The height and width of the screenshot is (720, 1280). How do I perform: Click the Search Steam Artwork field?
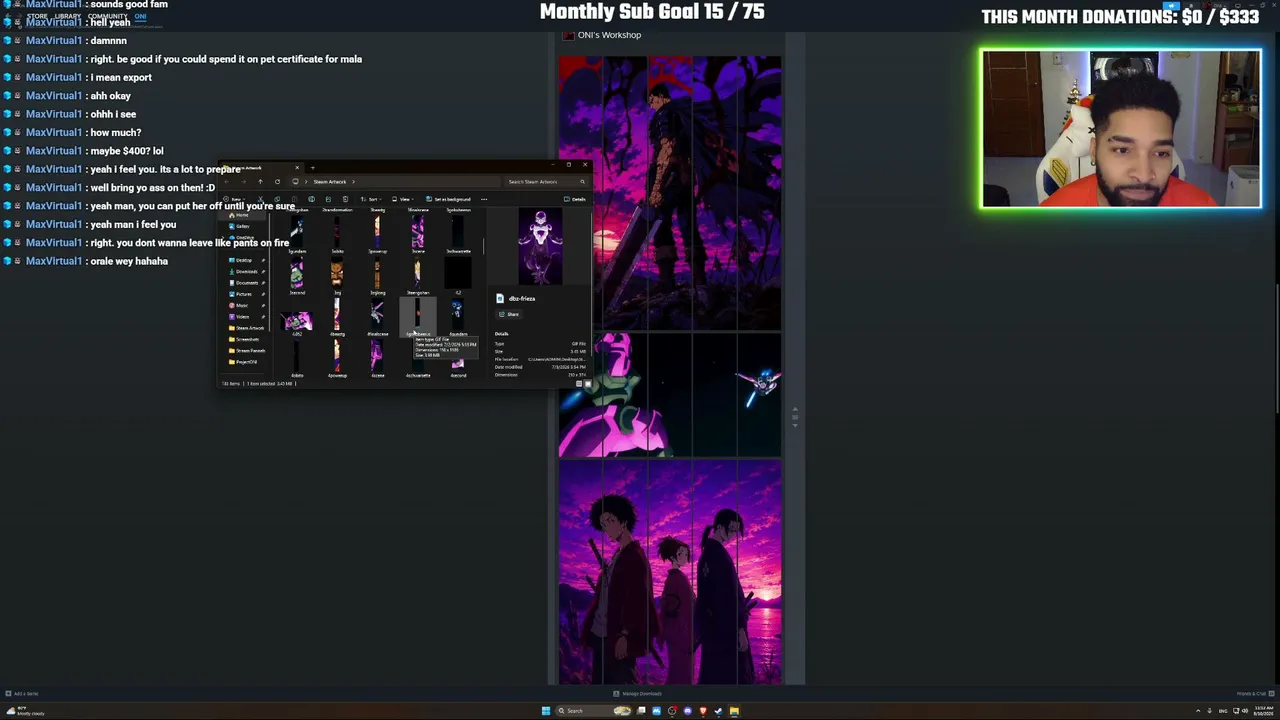[x=545, y=182]
